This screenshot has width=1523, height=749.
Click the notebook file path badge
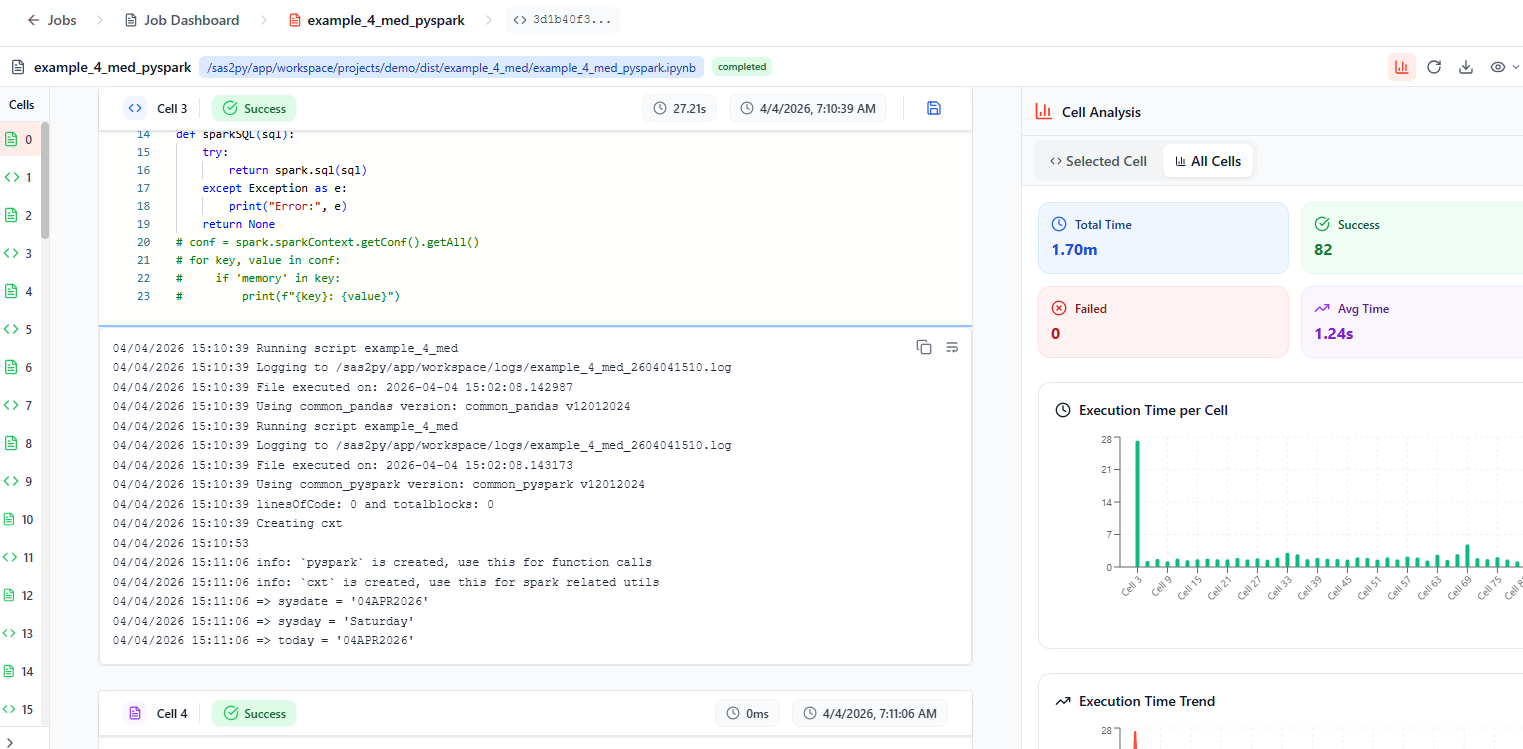pyautogui.click(x=451, y=67)
